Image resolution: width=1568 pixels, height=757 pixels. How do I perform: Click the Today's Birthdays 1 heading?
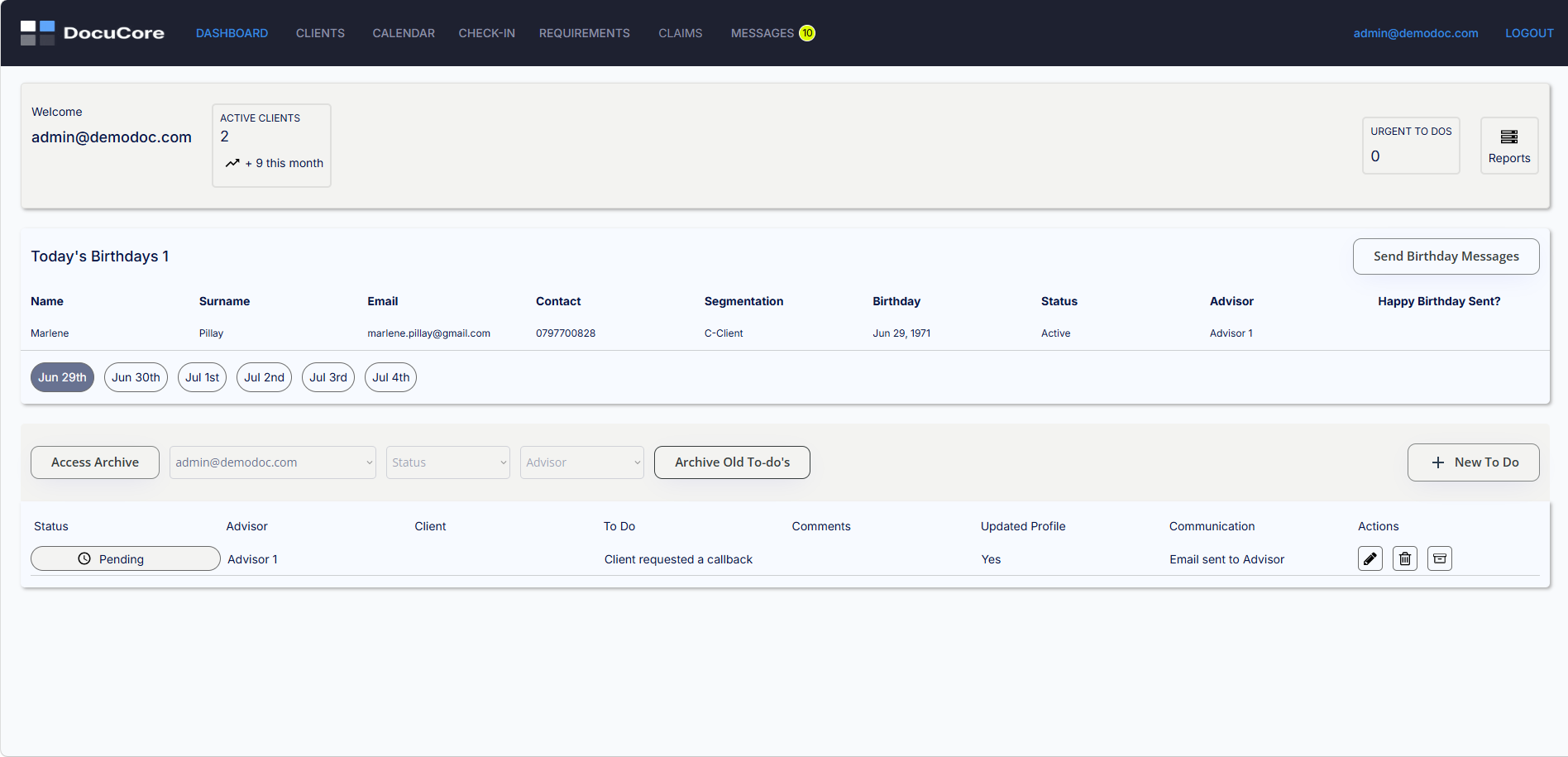100,256
